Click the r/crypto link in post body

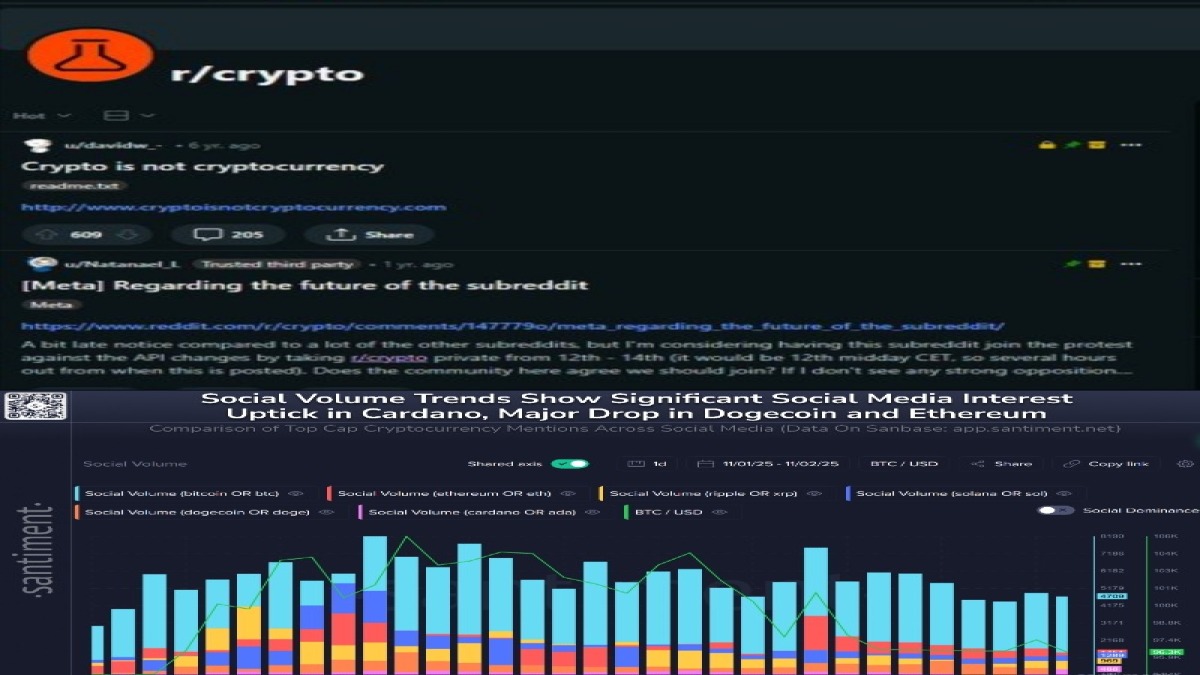click(389, 357)
